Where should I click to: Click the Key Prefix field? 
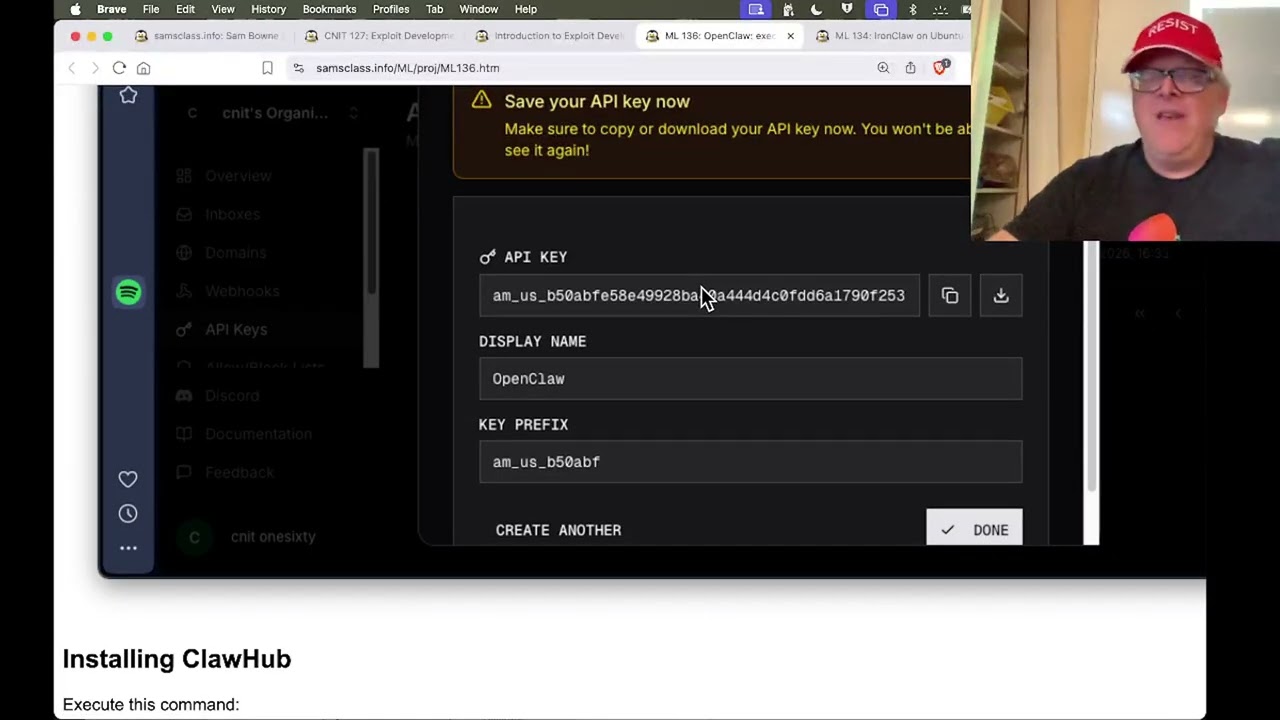pos(750,462)
